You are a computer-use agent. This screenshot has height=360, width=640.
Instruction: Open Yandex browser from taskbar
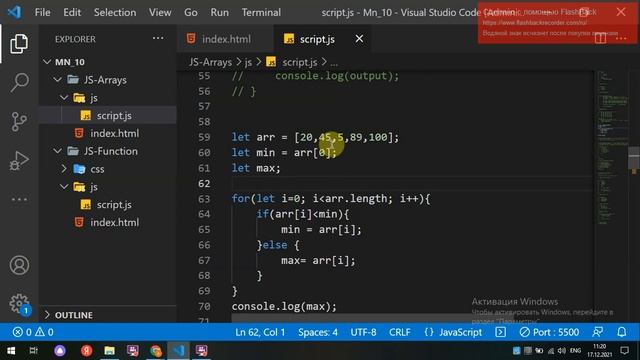point(86,351)
